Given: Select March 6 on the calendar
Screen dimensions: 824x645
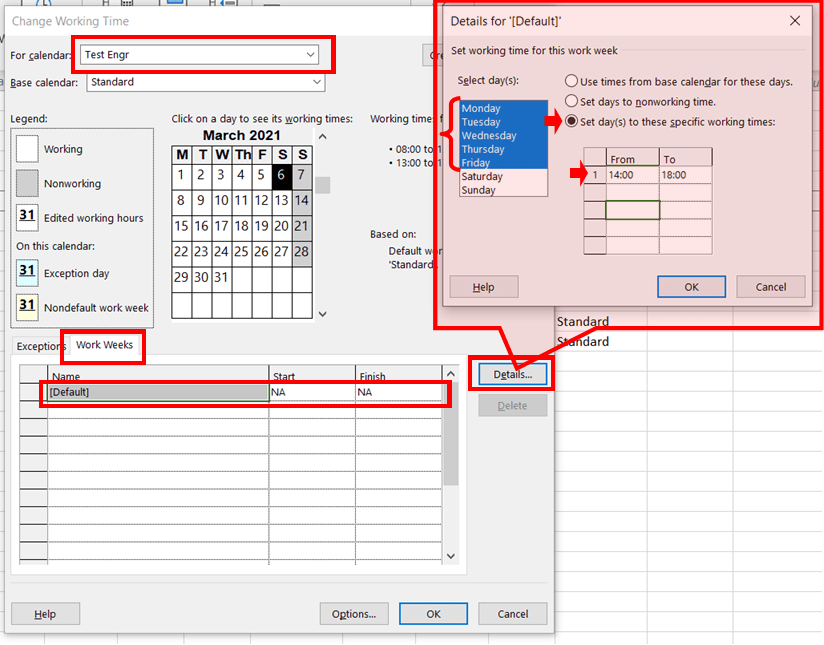Looking at the screenshot, I should (x=280, y=176).
